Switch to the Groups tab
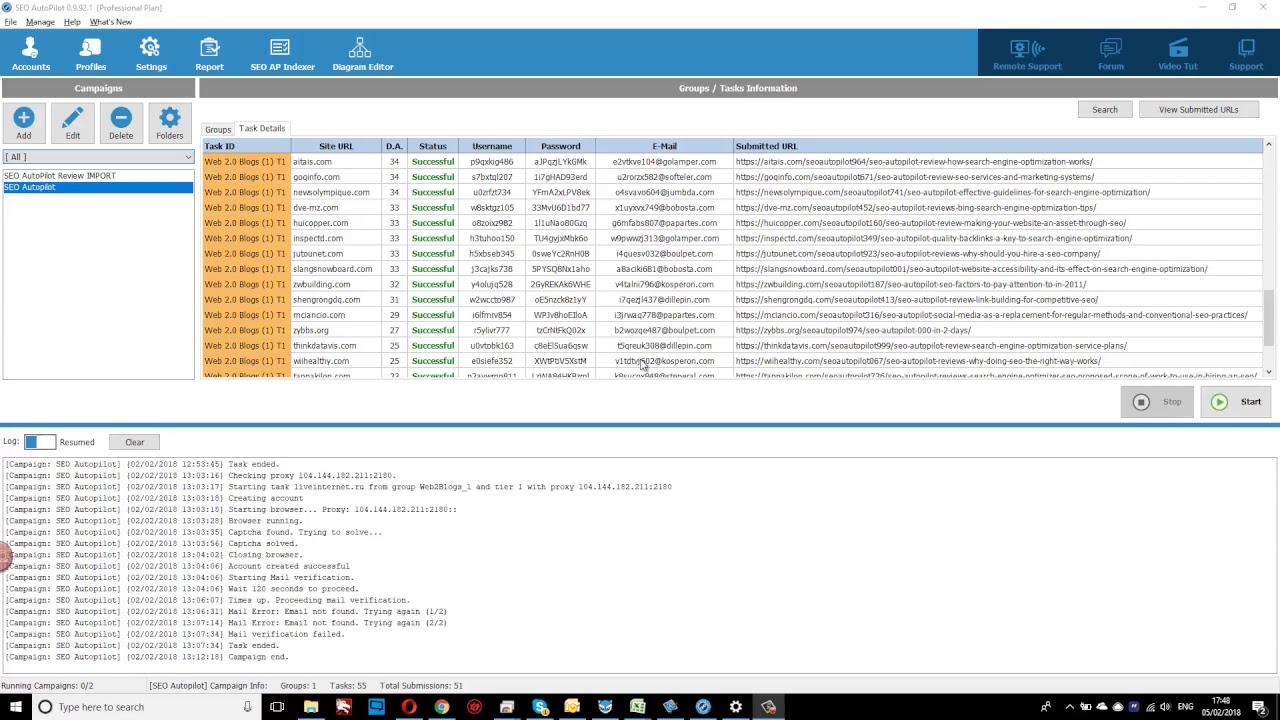Viewport: 1280px width, 720px height. click(x=218, y=130)
